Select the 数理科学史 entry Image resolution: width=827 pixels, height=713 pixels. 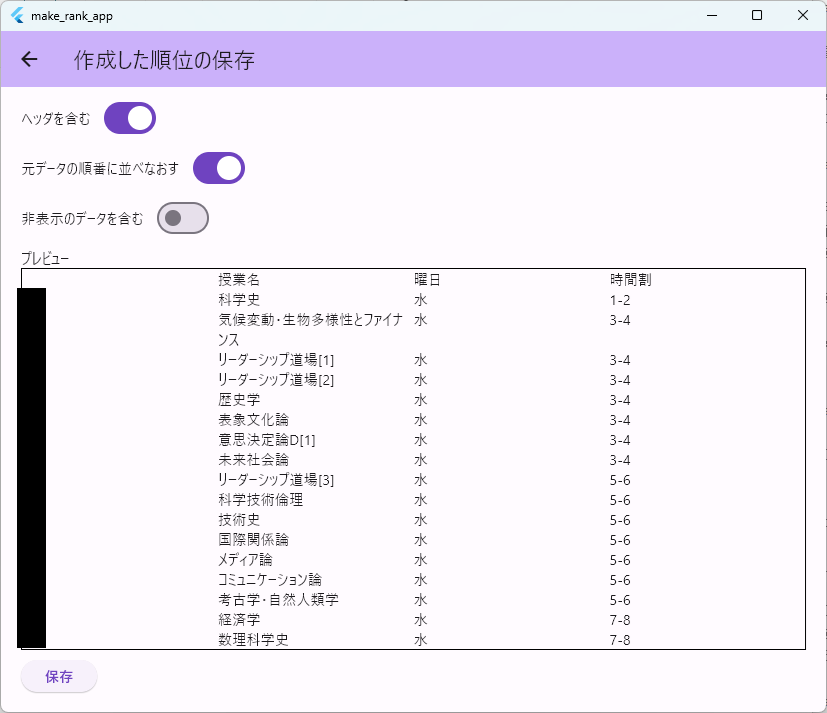[x=253, y=640]
